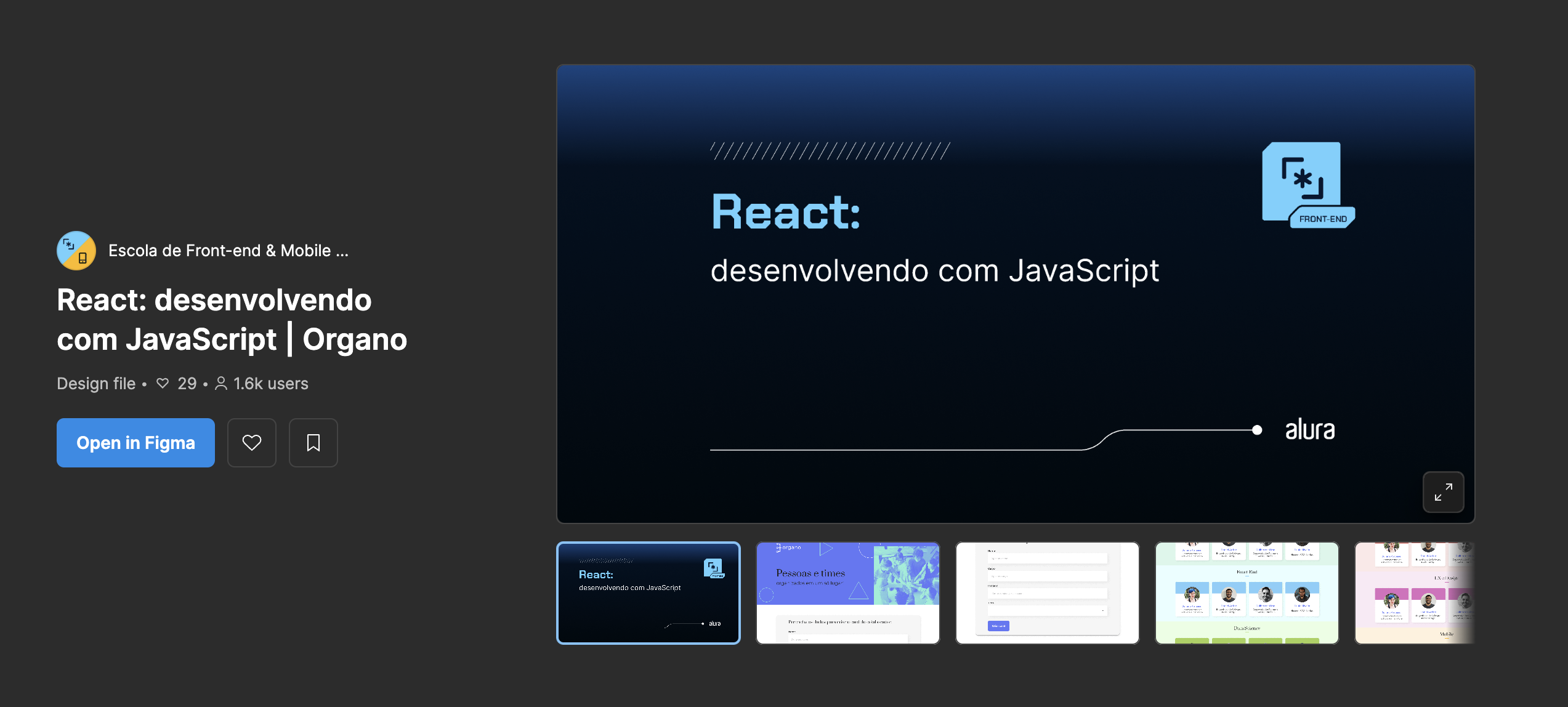
Task: Expand the preview to fullscreen
Action: coord(1443,492)
